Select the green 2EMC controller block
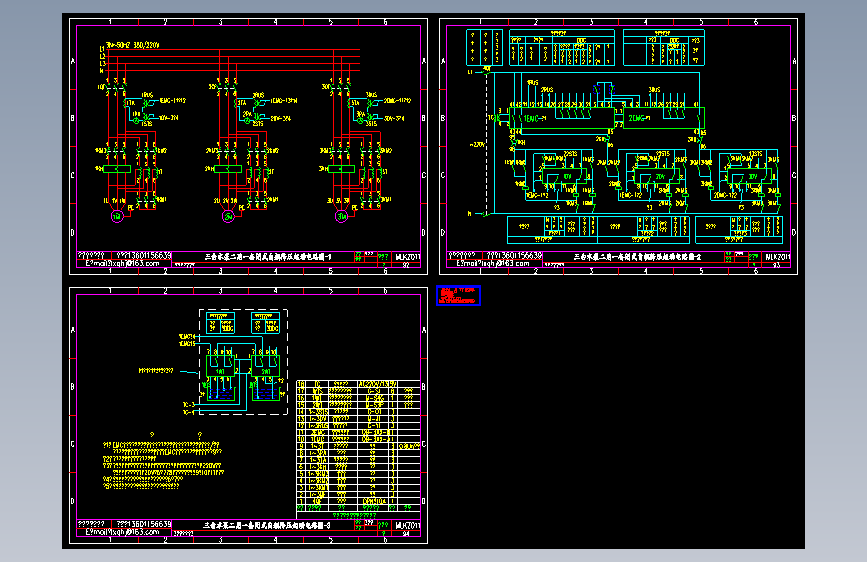 663,118
